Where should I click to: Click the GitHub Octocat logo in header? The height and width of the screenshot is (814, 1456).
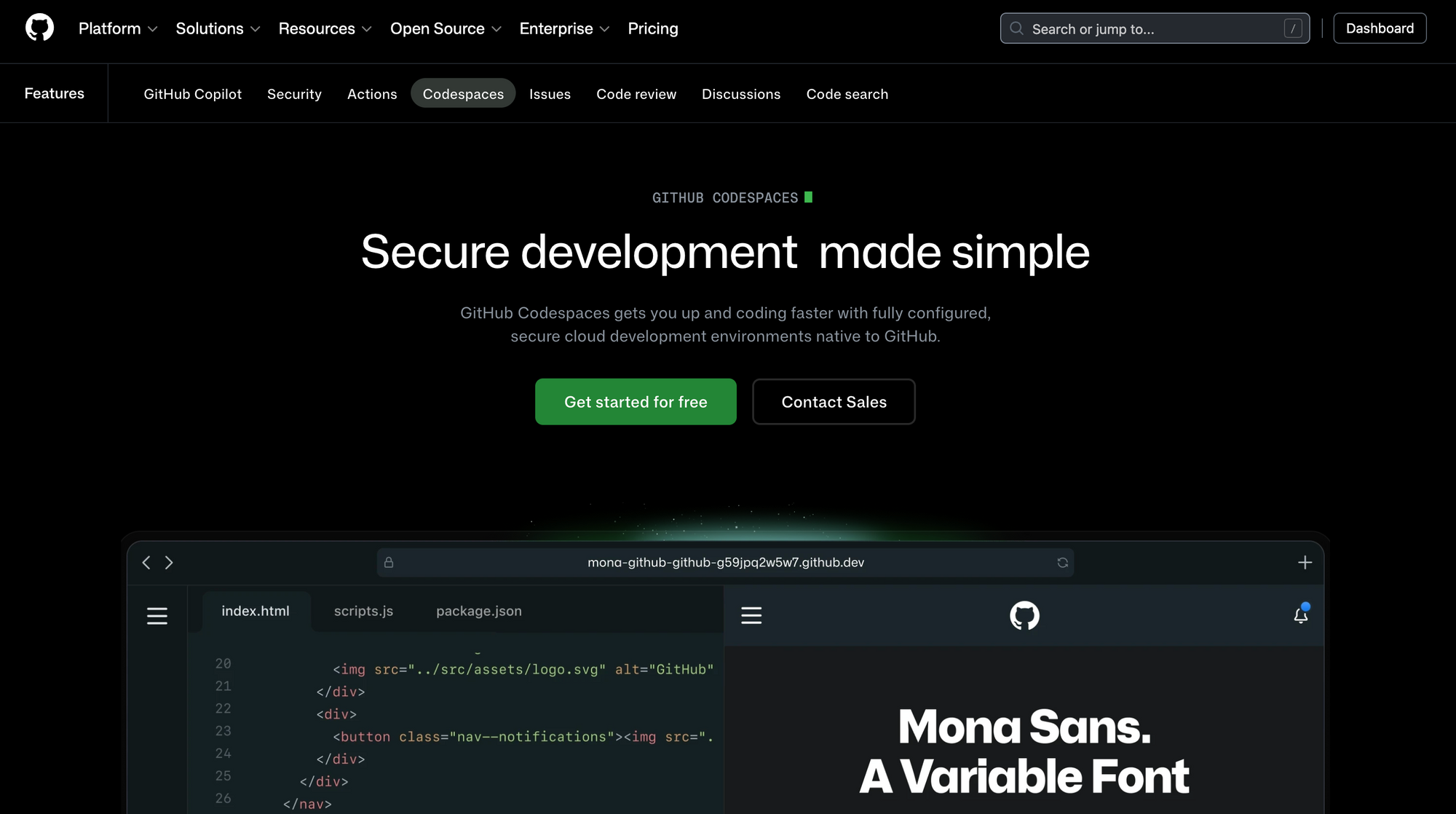point(39,28)
